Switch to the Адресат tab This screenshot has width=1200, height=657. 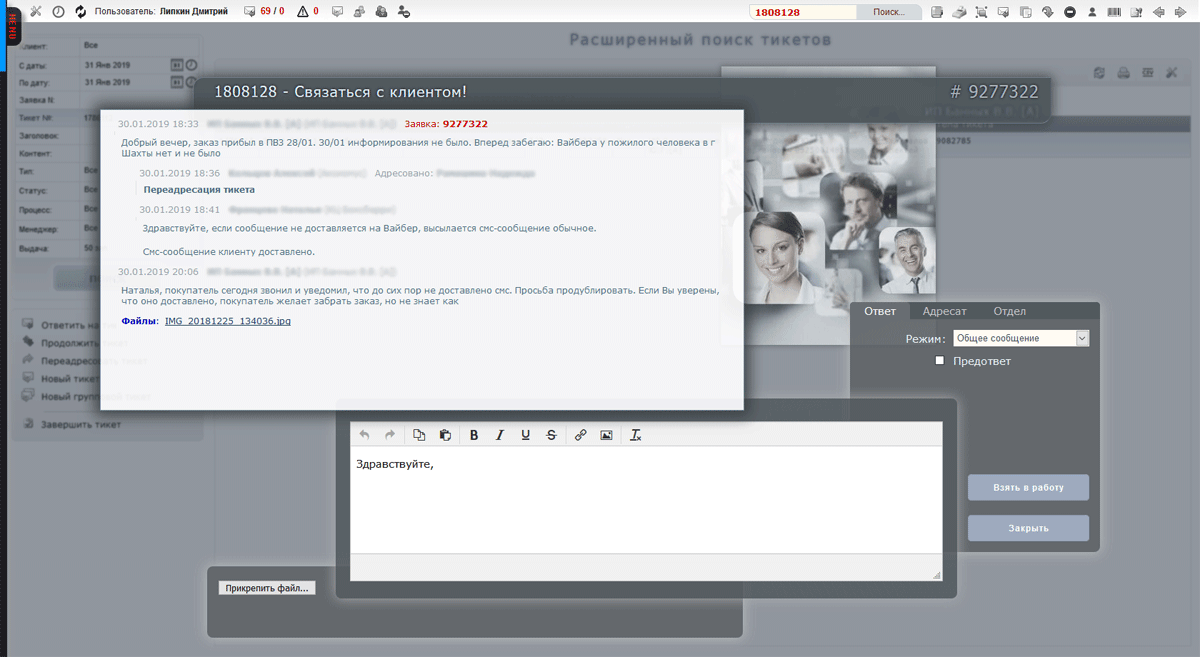tap(944, 311)
